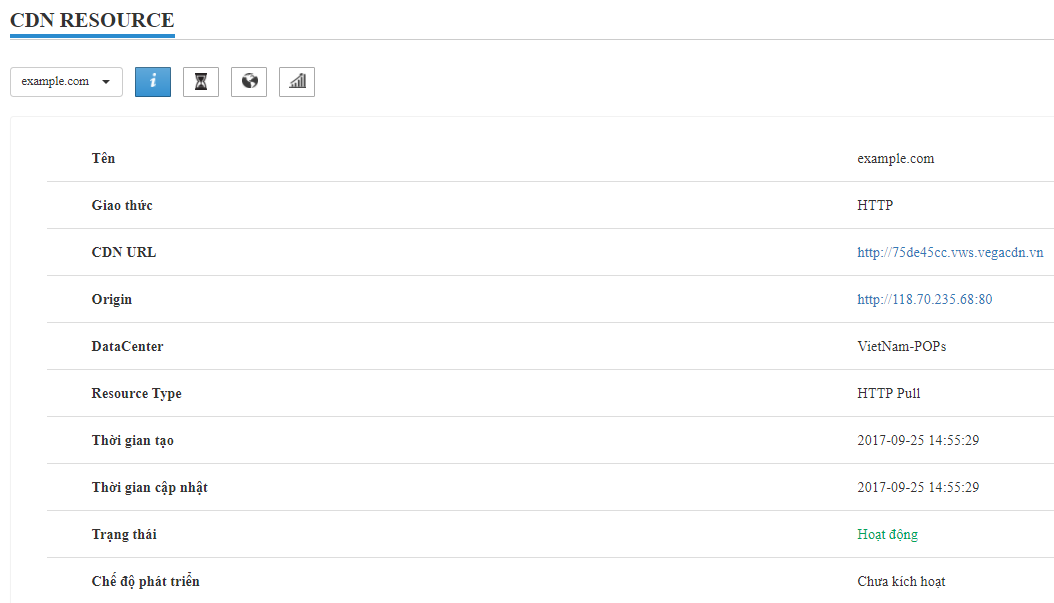The width and height of the screenshot is (1054, 603).
Task: Click the DataCenter row label
Action: pyautogui.click(x=127, y=347)
